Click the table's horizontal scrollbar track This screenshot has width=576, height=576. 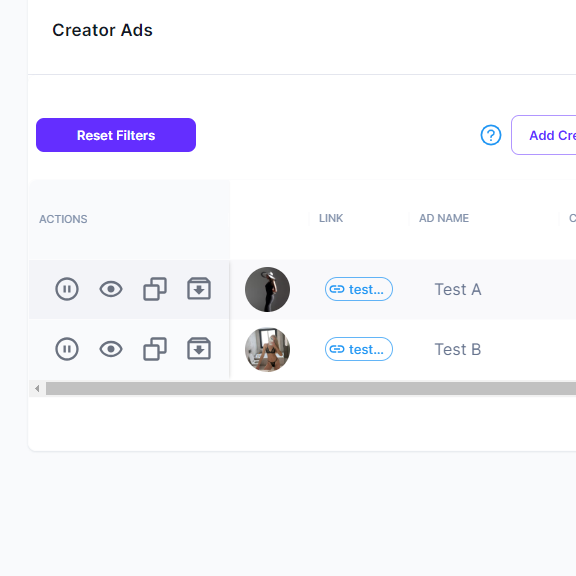tap(311, 389)
